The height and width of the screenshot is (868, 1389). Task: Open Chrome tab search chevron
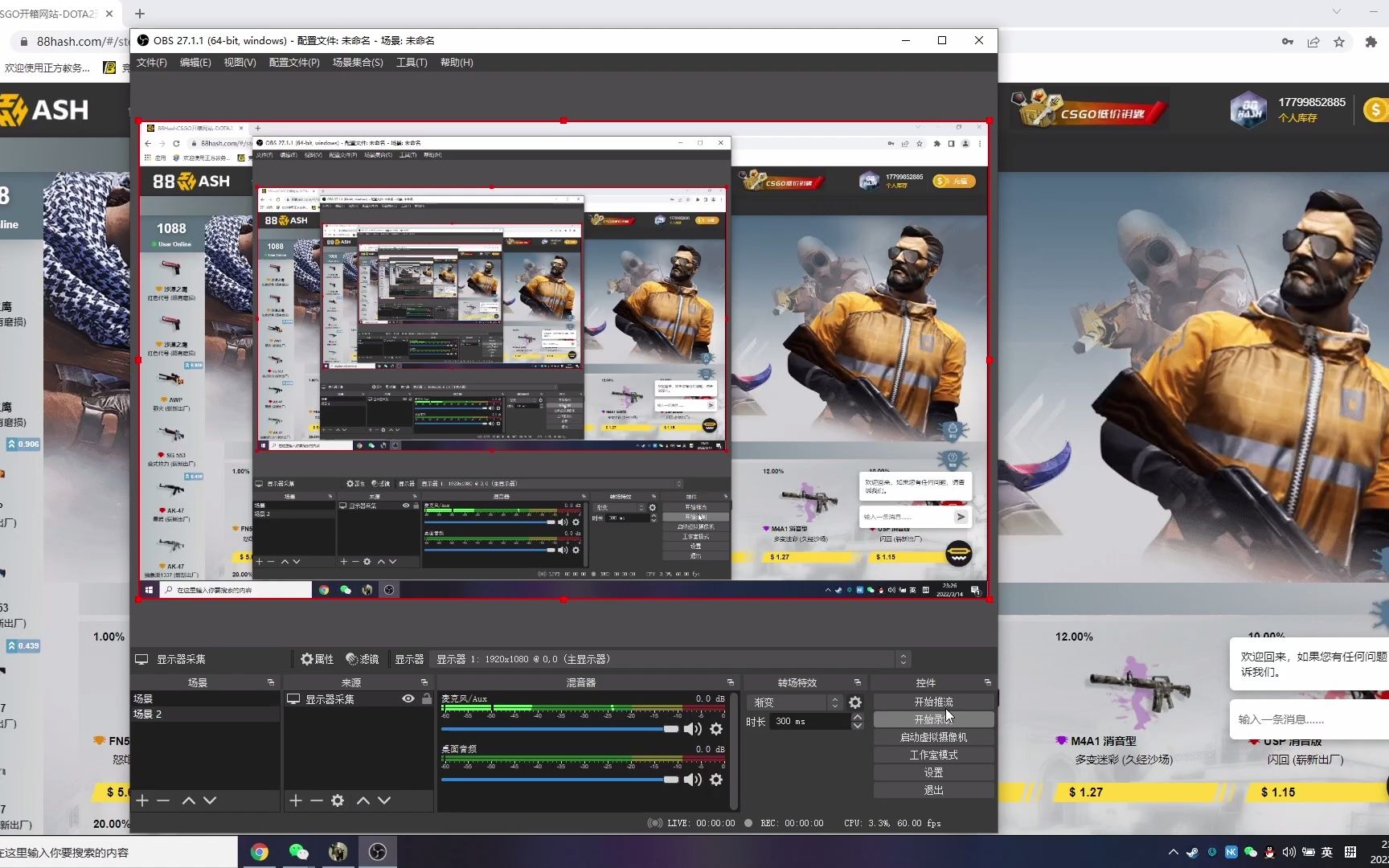(1337, 11)
